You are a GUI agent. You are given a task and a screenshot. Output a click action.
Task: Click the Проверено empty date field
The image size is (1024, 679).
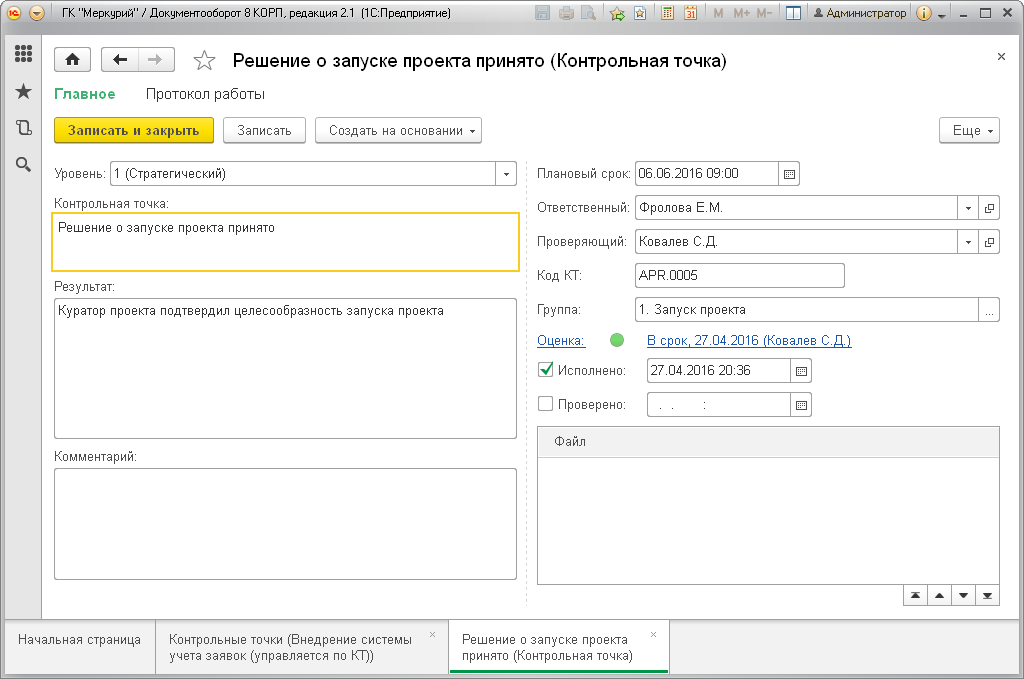(718, 405)
